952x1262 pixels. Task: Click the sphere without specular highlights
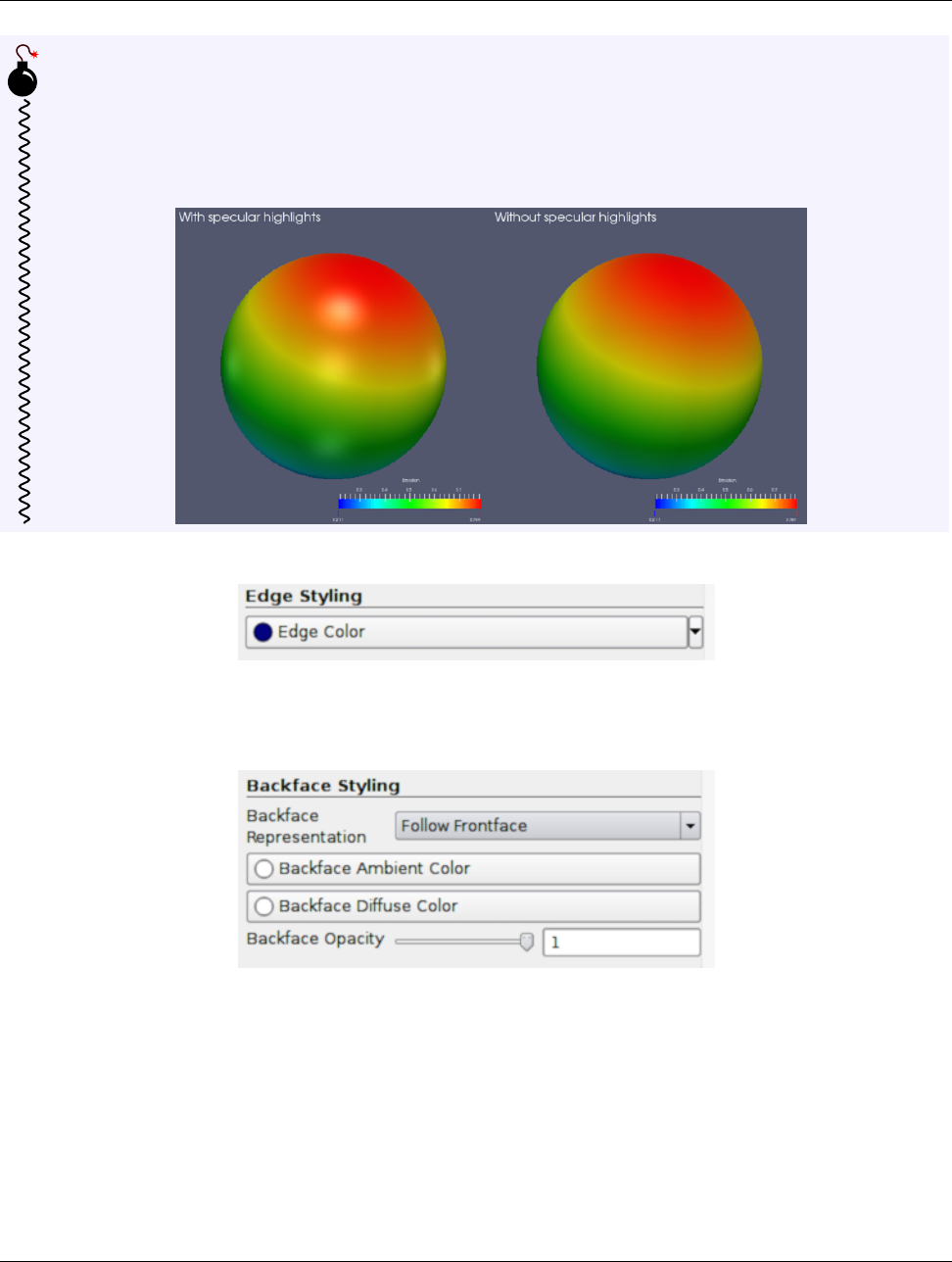649,364
